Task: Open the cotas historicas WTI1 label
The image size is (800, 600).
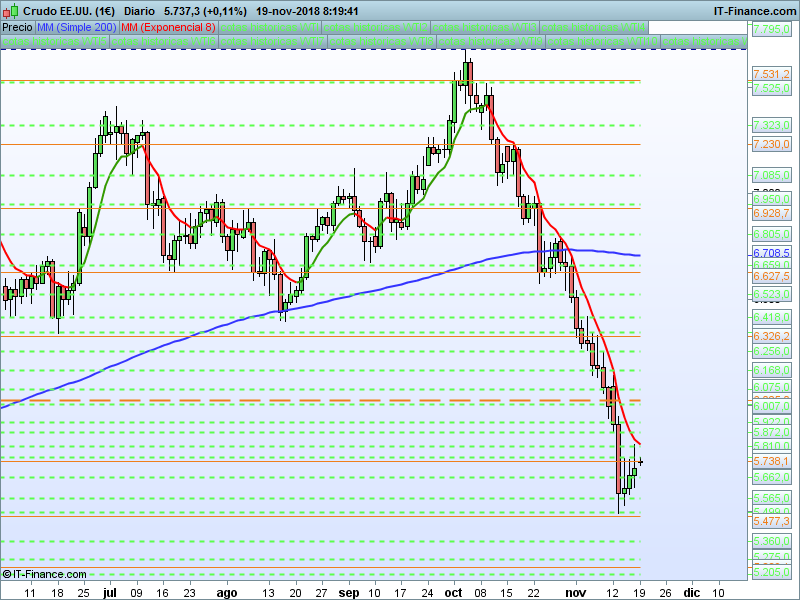Action: click(x=269, y=28)
